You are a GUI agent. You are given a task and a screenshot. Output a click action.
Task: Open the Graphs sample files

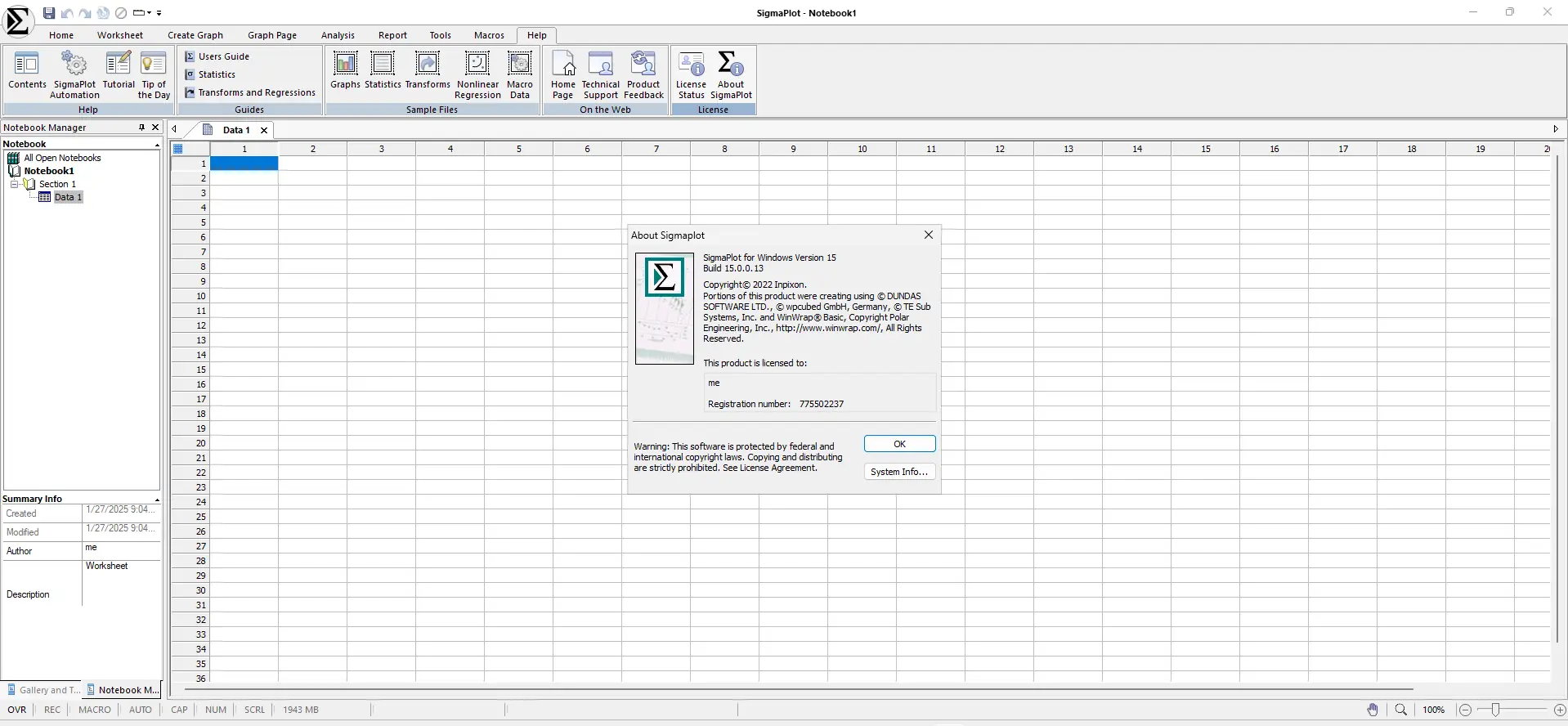[x=345, y=70]
